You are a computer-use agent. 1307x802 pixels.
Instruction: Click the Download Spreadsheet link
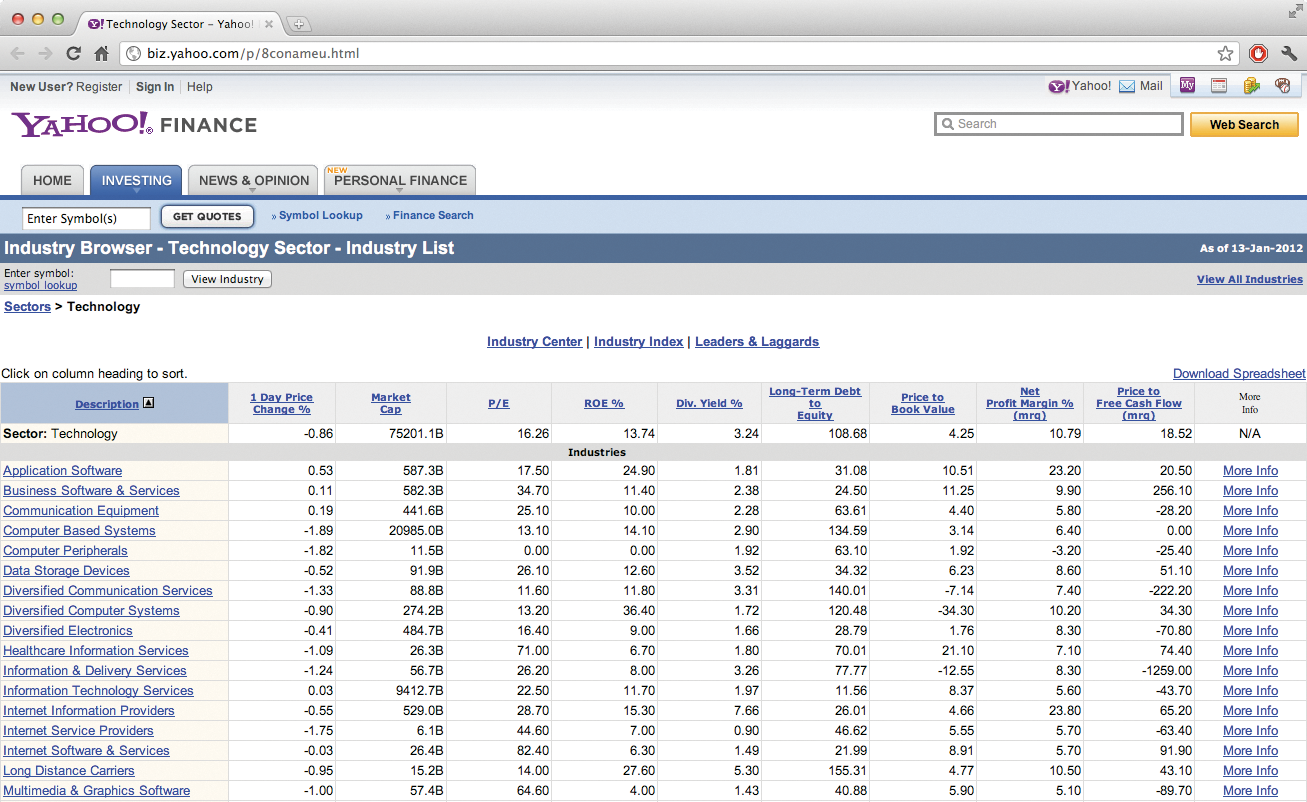pos(1239,374)
